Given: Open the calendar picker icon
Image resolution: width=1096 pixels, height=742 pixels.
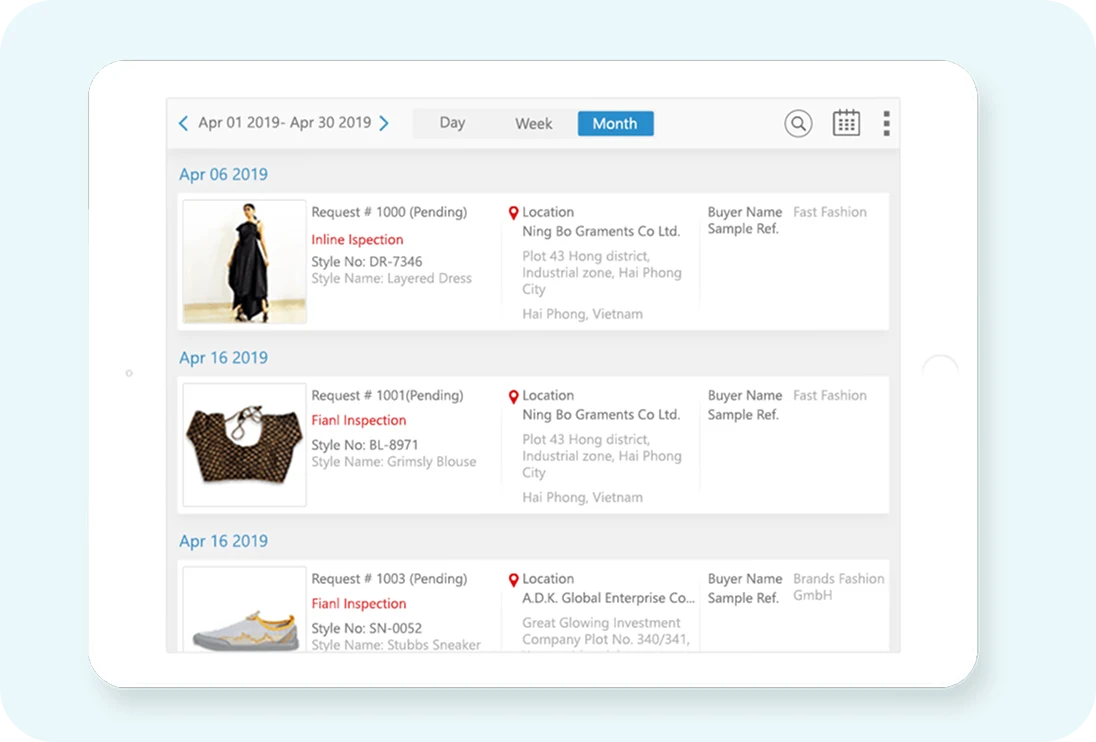Looking at the screenshot, I should (x=846, y=123).
